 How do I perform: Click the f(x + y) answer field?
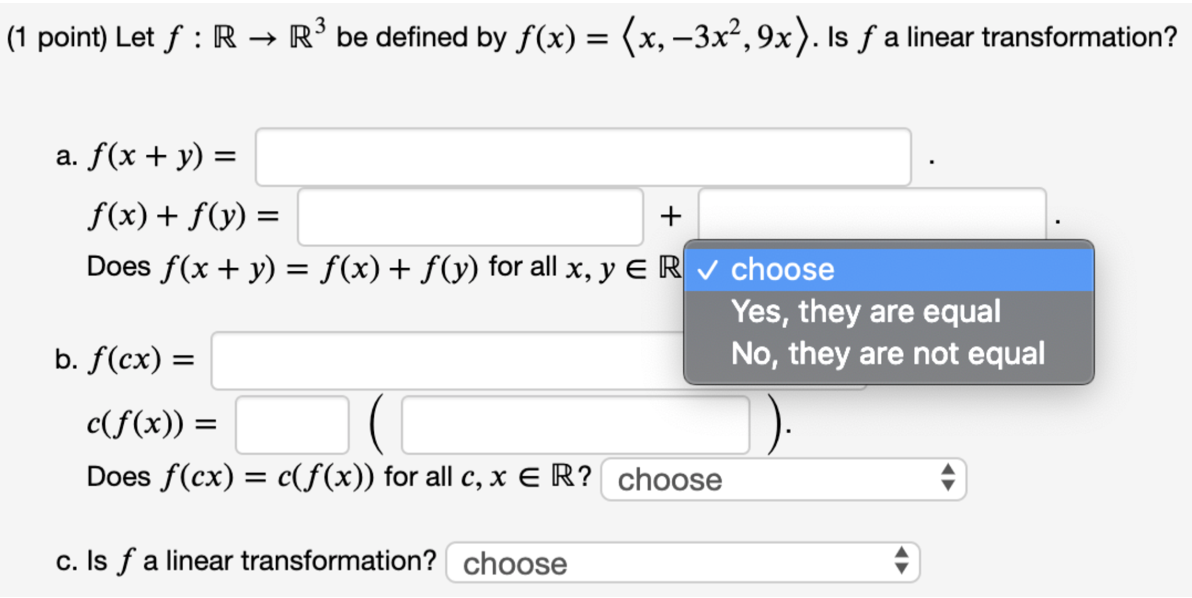pos(583,157)
